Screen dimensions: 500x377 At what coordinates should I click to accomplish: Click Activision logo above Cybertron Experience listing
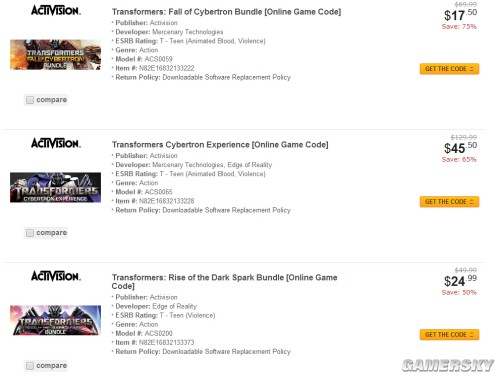(x=56, y=143)
